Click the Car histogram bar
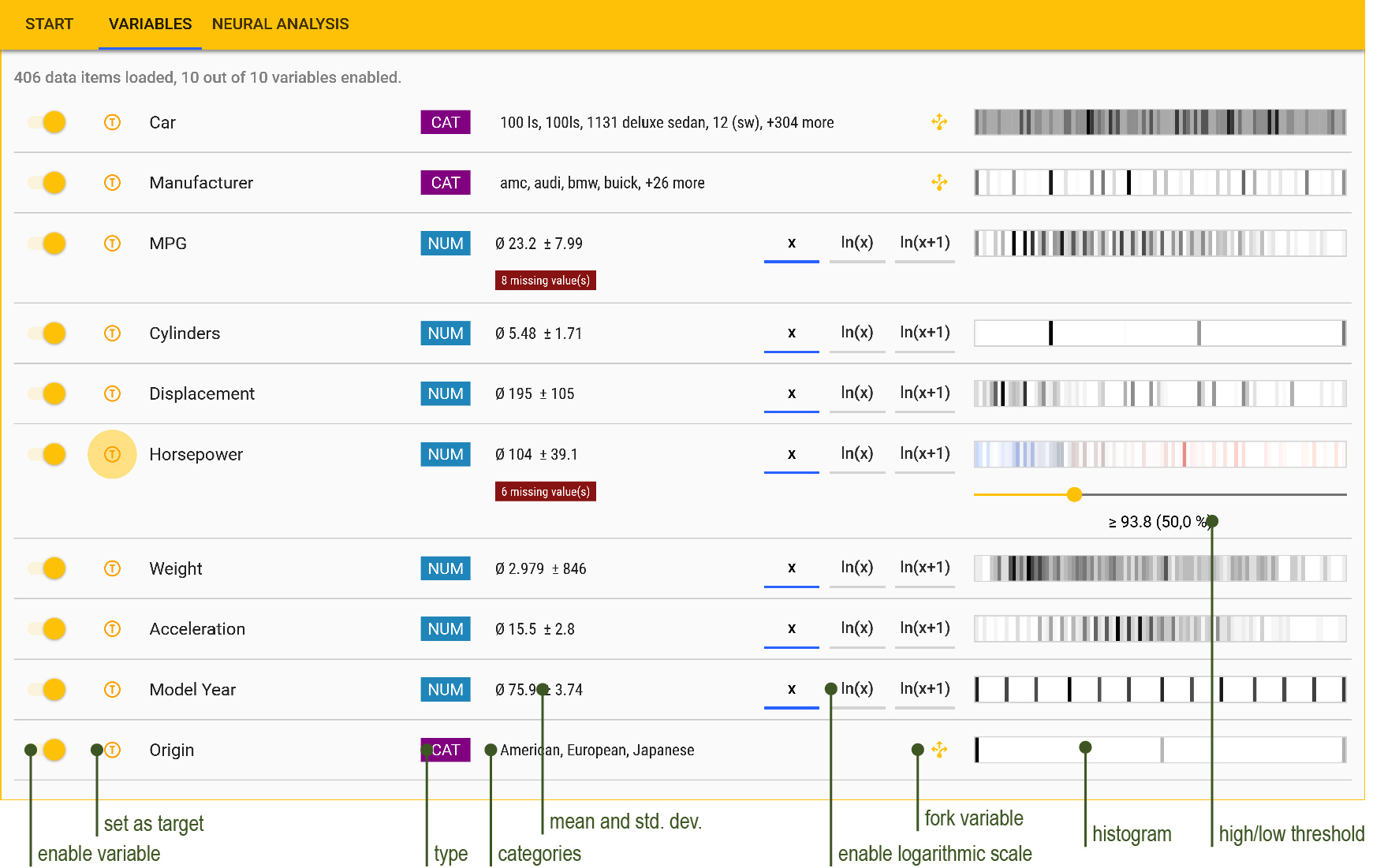Image resolution: width=1384 pixels, height=868 pixels. pyautogui.click(x=1160, y=122)
